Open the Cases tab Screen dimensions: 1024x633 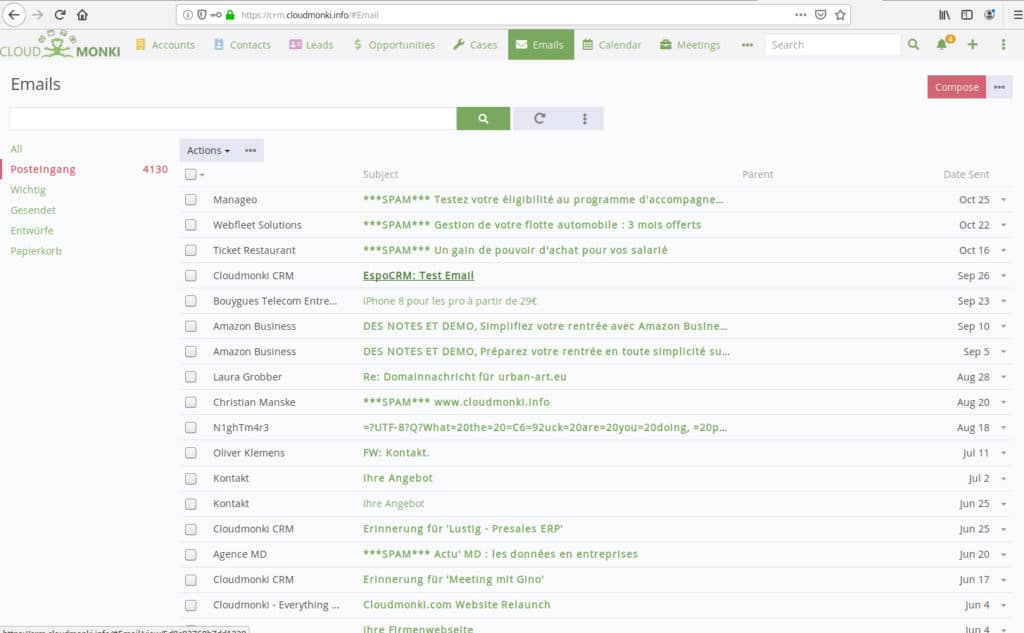click(x=475, y=44)
